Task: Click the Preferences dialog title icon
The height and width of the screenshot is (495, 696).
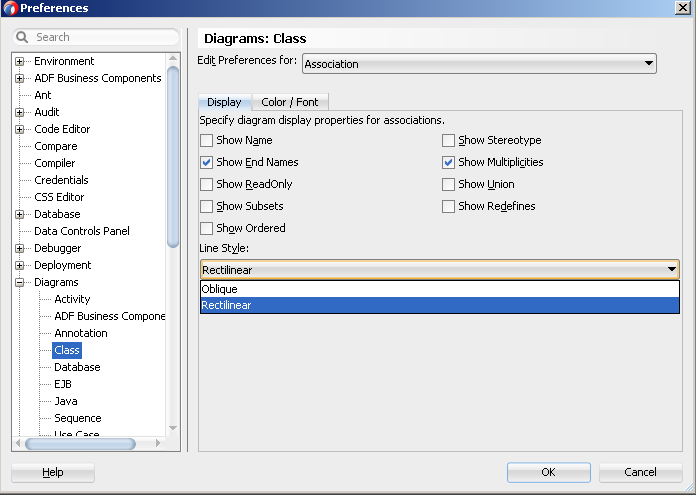Action: [10, 8]
